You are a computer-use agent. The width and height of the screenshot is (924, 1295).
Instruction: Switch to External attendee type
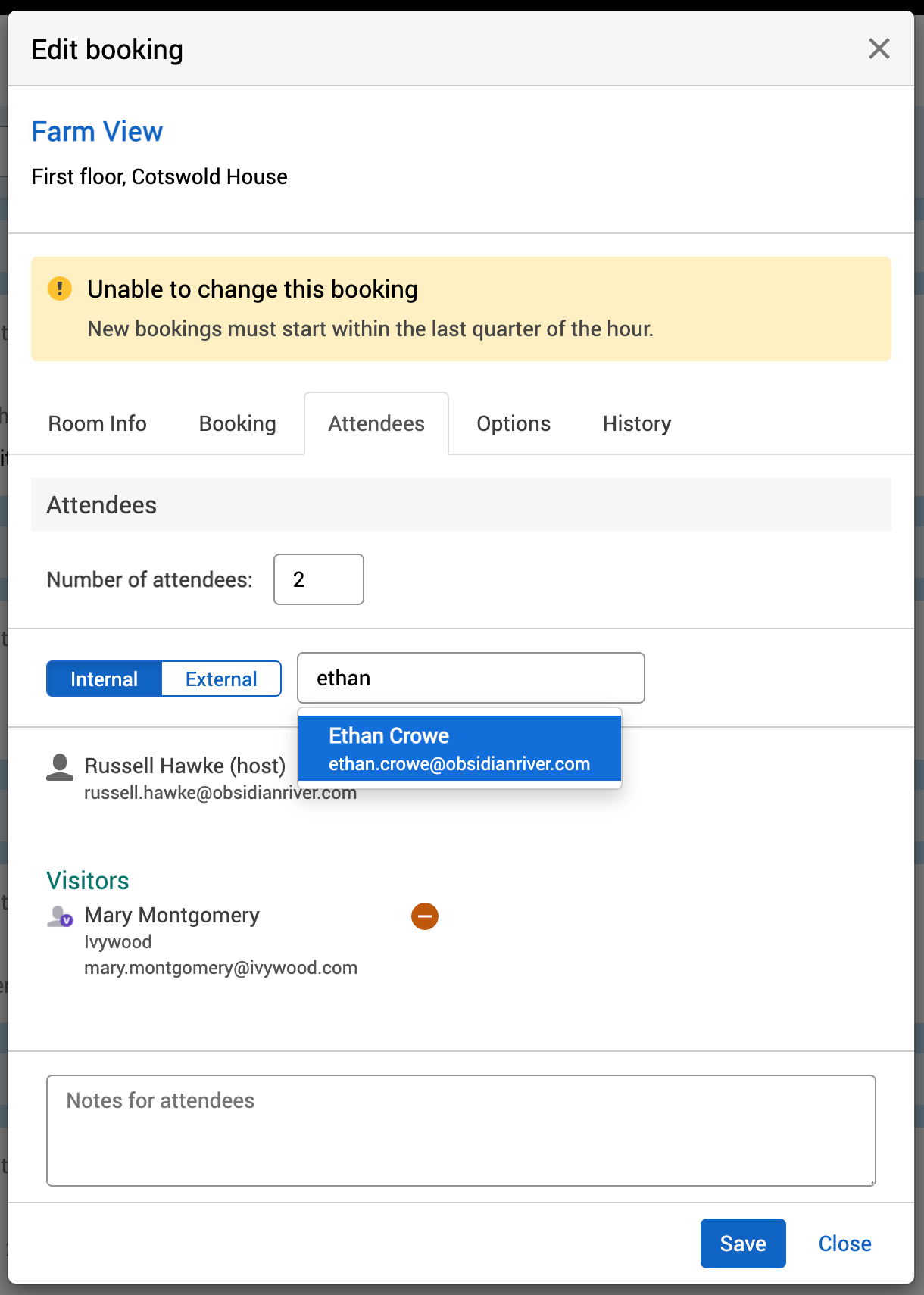221,679
